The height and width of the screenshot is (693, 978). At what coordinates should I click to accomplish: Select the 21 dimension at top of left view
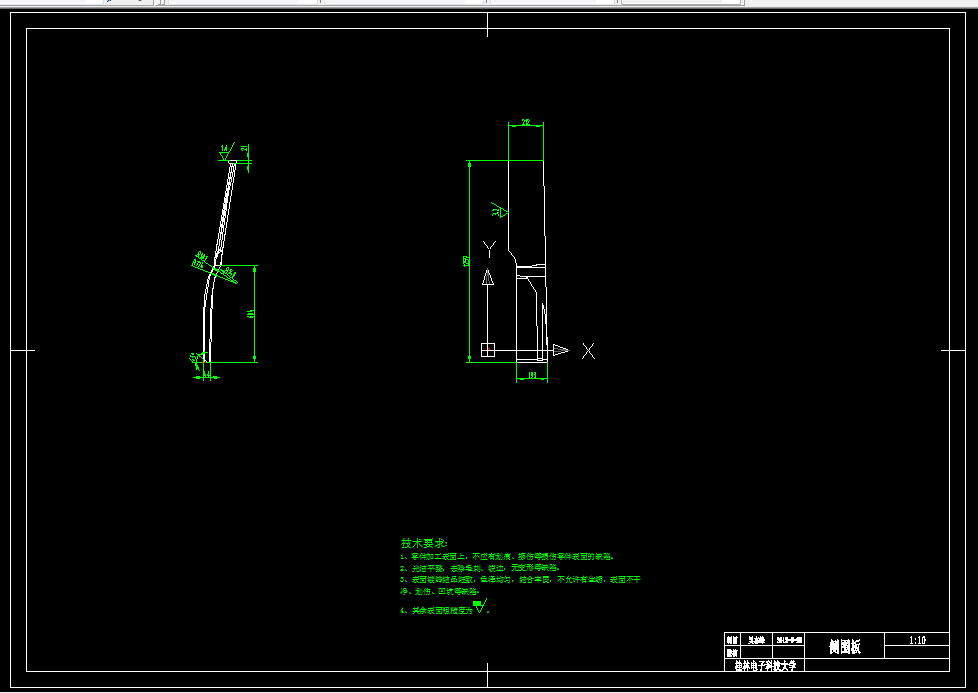(x=244, y=149)
